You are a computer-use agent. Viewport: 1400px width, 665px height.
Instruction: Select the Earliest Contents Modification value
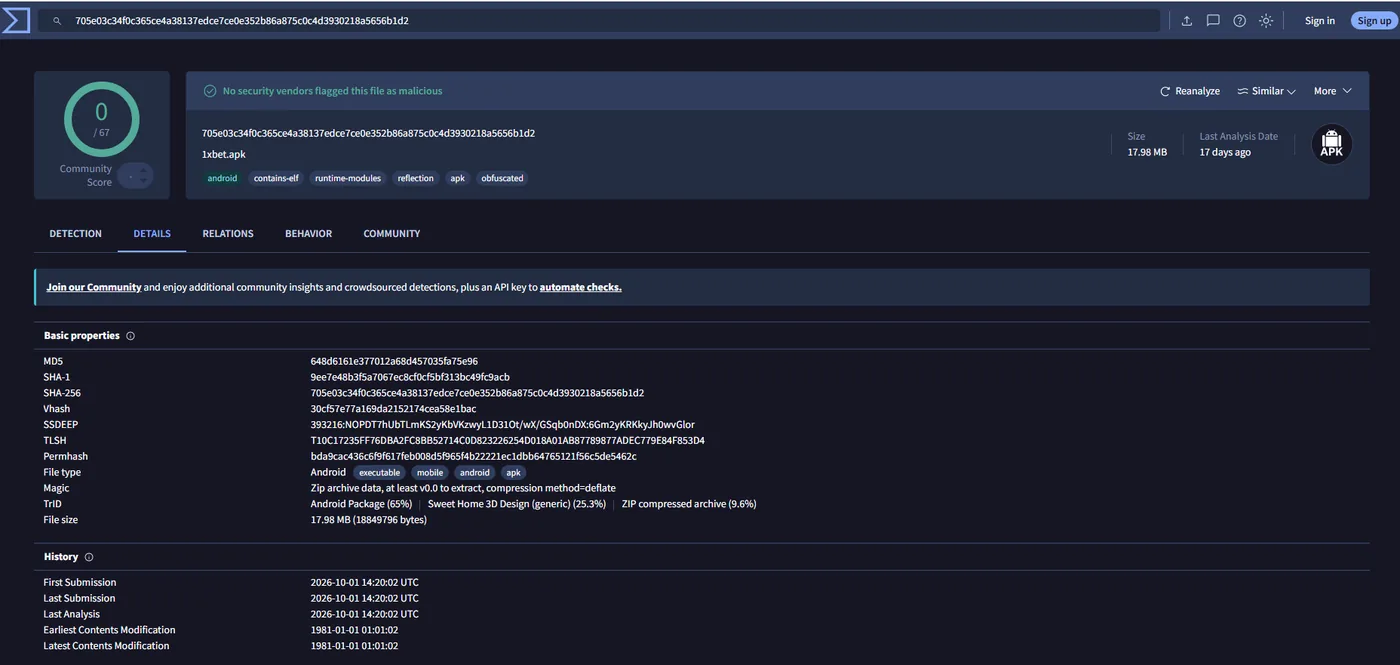coord(354,630)
